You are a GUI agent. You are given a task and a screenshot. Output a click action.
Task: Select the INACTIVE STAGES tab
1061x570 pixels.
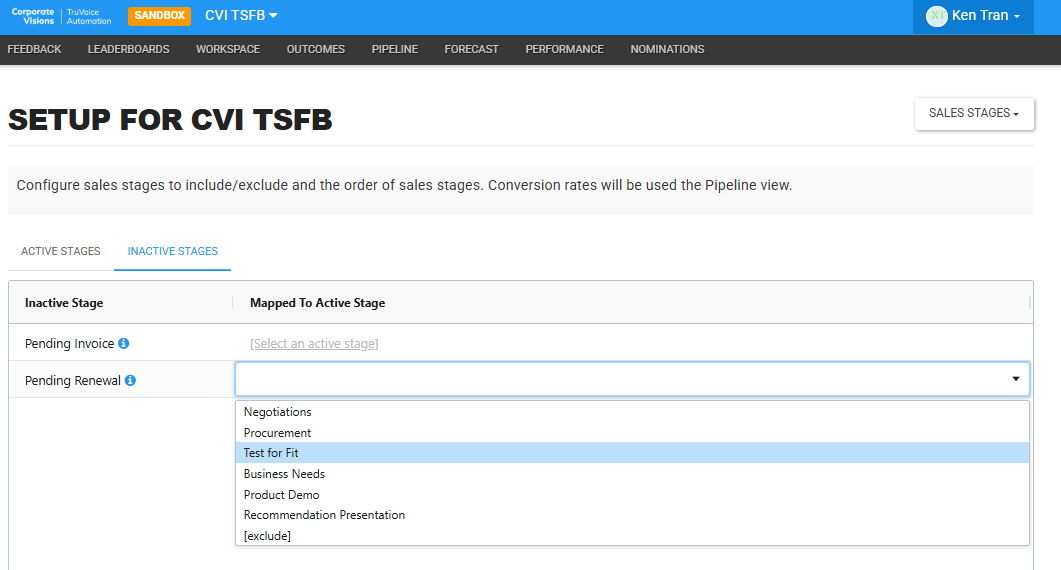tap(173, 251)
